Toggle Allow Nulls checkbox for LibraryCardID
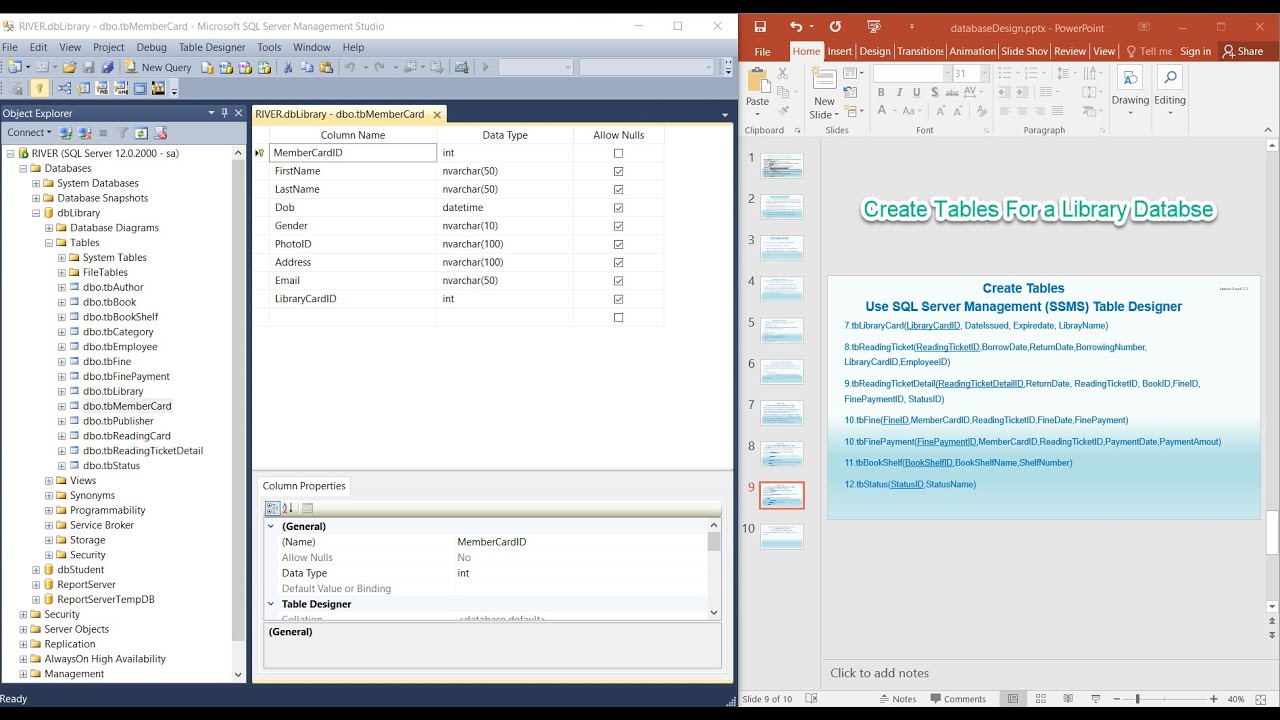Image resolution: width=1280 pixels, height=720 pixels. [x=618, y=299]
